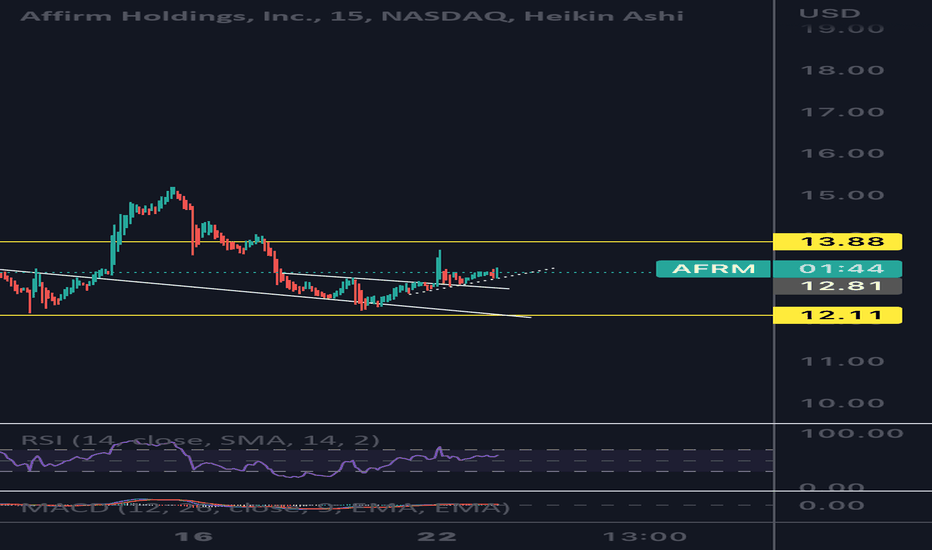Click the 11.00 price scale value

[x=842, y=362]
